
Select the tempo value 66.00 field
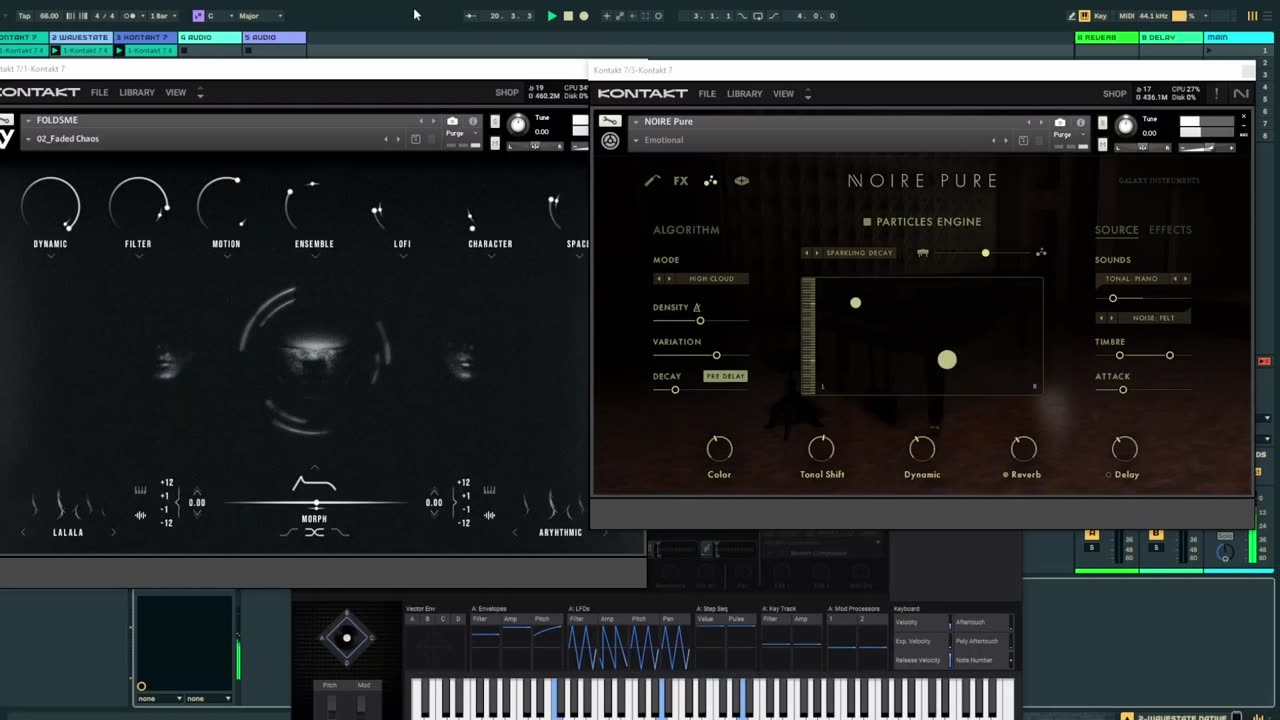coord(49,16)
